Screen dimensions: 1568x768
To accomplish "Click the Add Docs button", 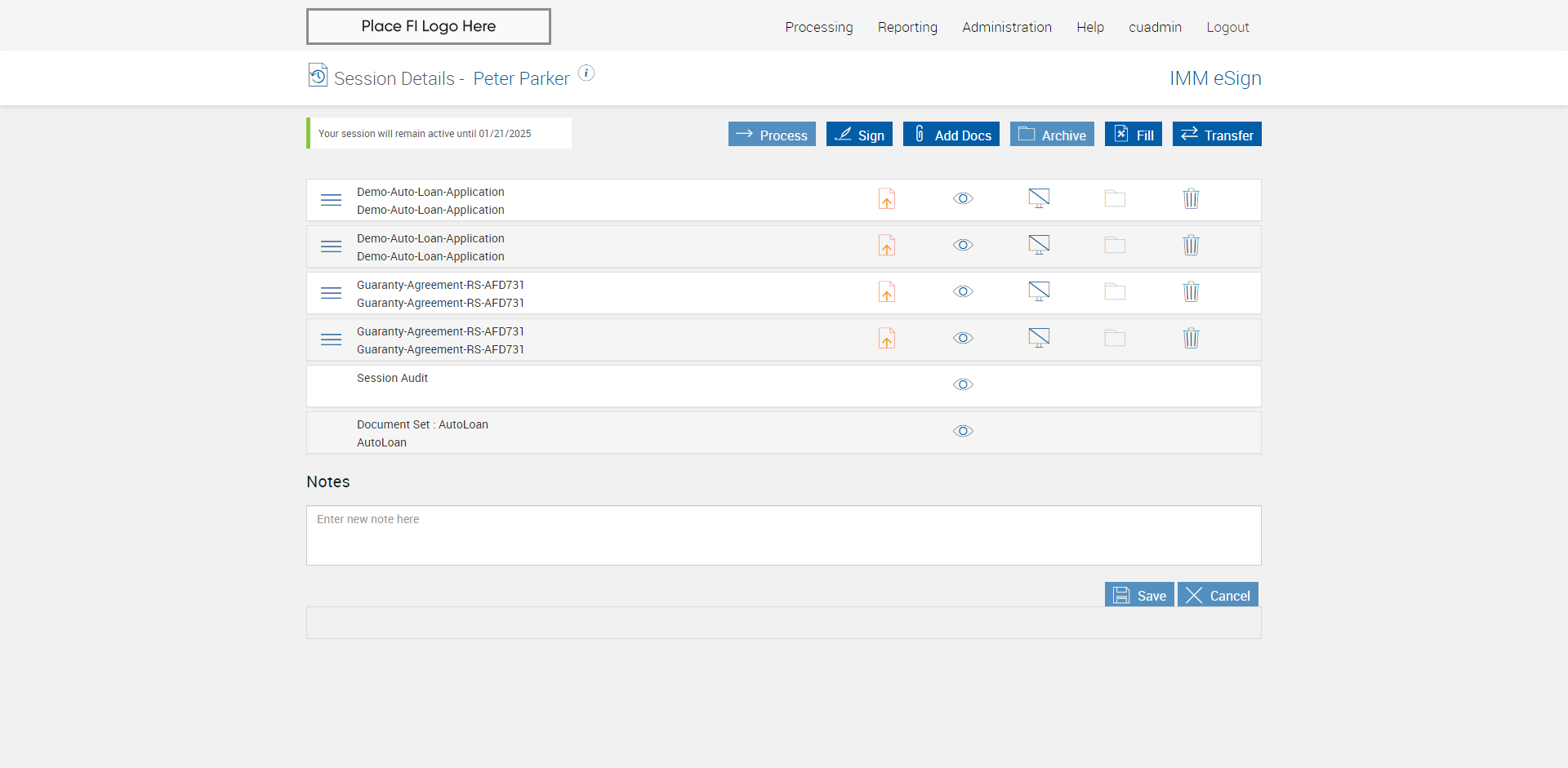I will tap(951, 135).
